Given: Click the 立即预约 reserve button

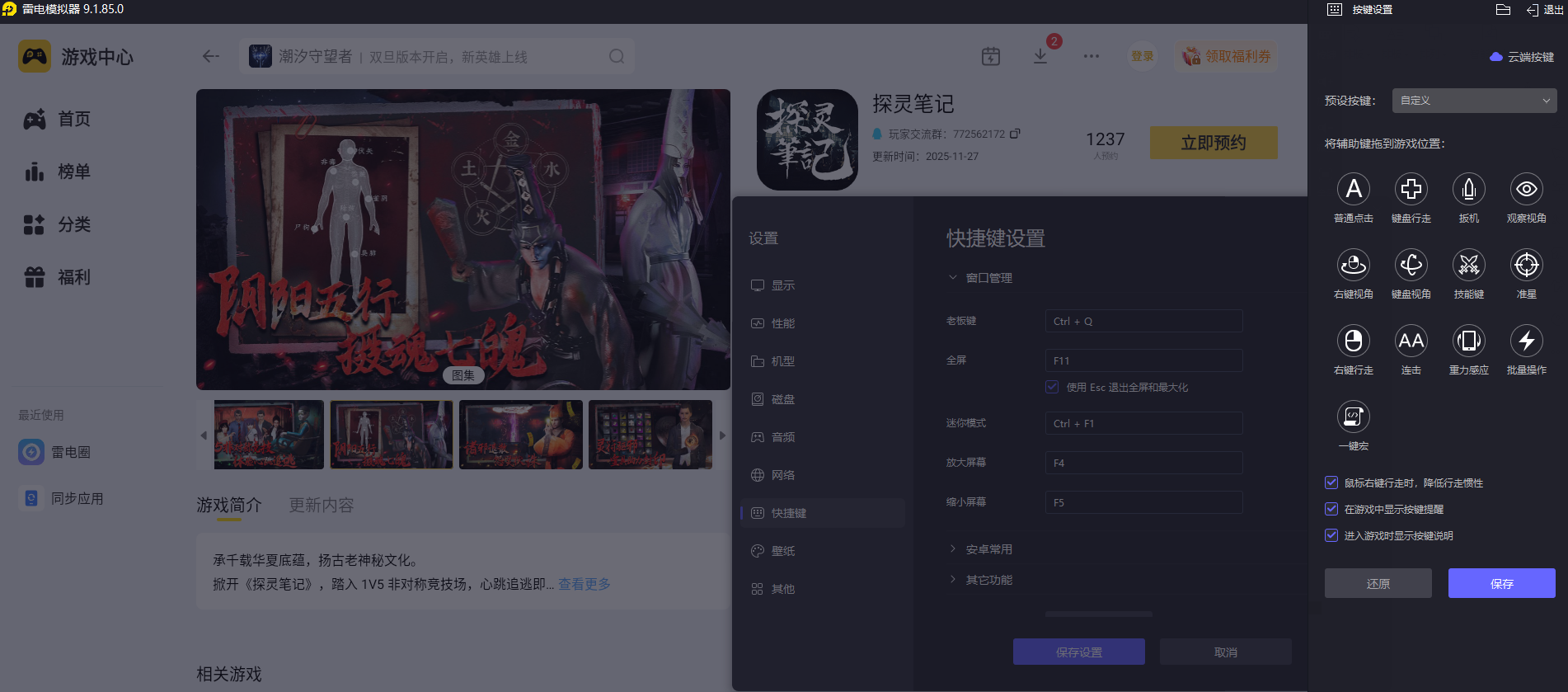Looking at the screenshot, I should (1214, 143).
